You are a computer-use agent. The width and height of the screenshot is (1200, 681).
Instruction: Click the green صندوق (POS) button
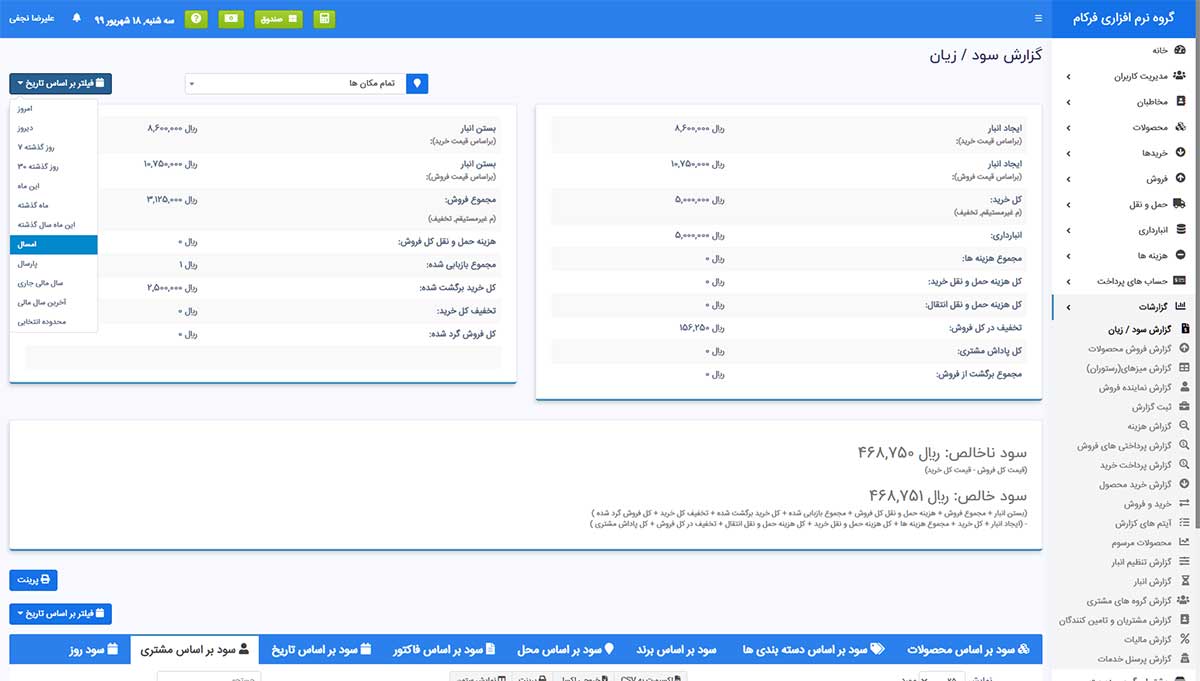point(278,19)
